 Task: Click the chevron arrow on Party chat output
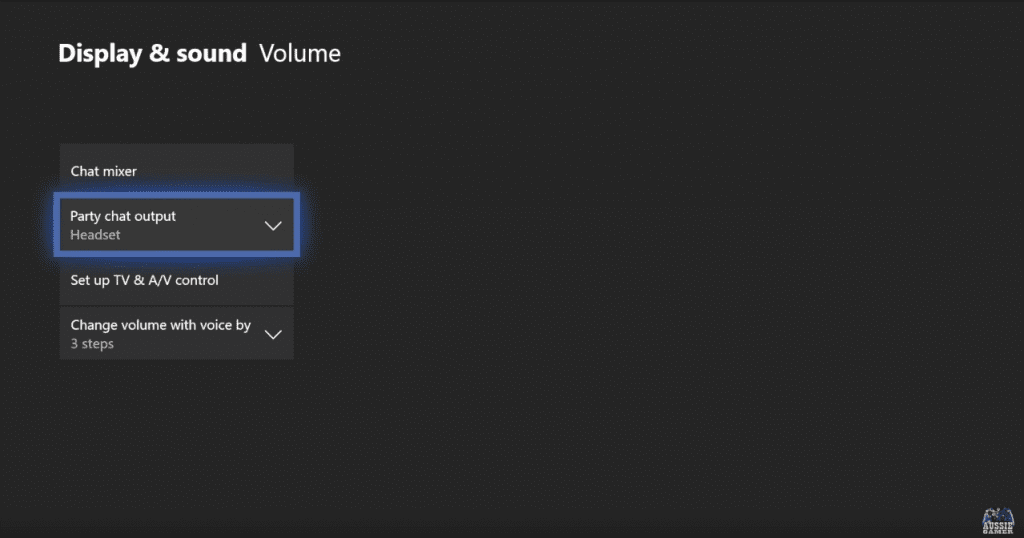273,226
